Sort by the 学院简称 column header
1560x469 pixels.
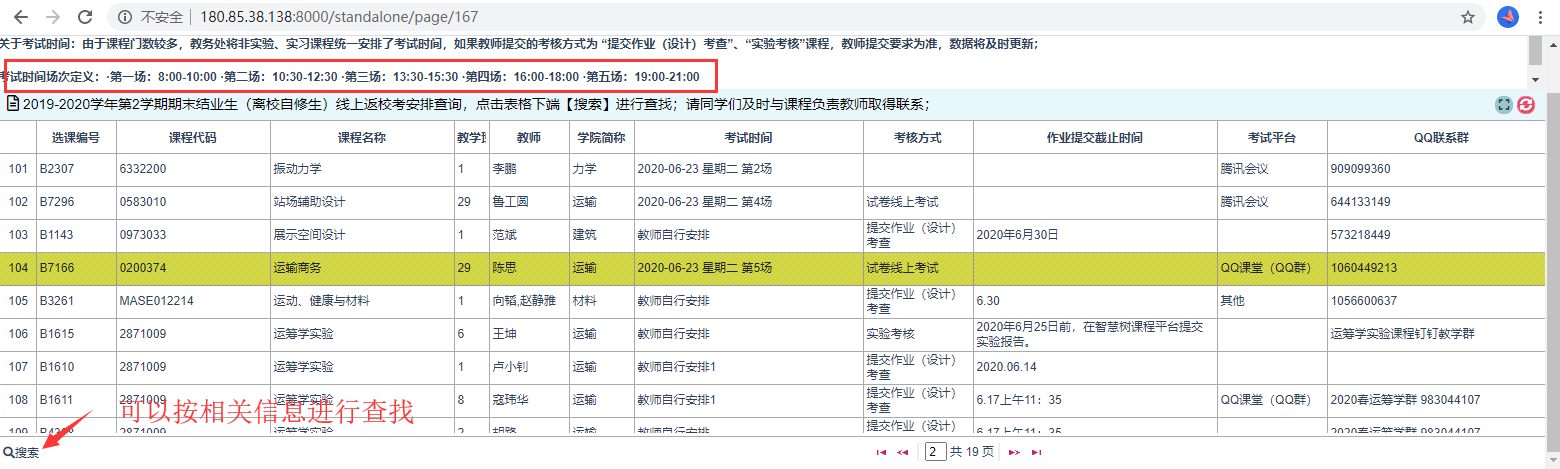click(x=601, y=137)
